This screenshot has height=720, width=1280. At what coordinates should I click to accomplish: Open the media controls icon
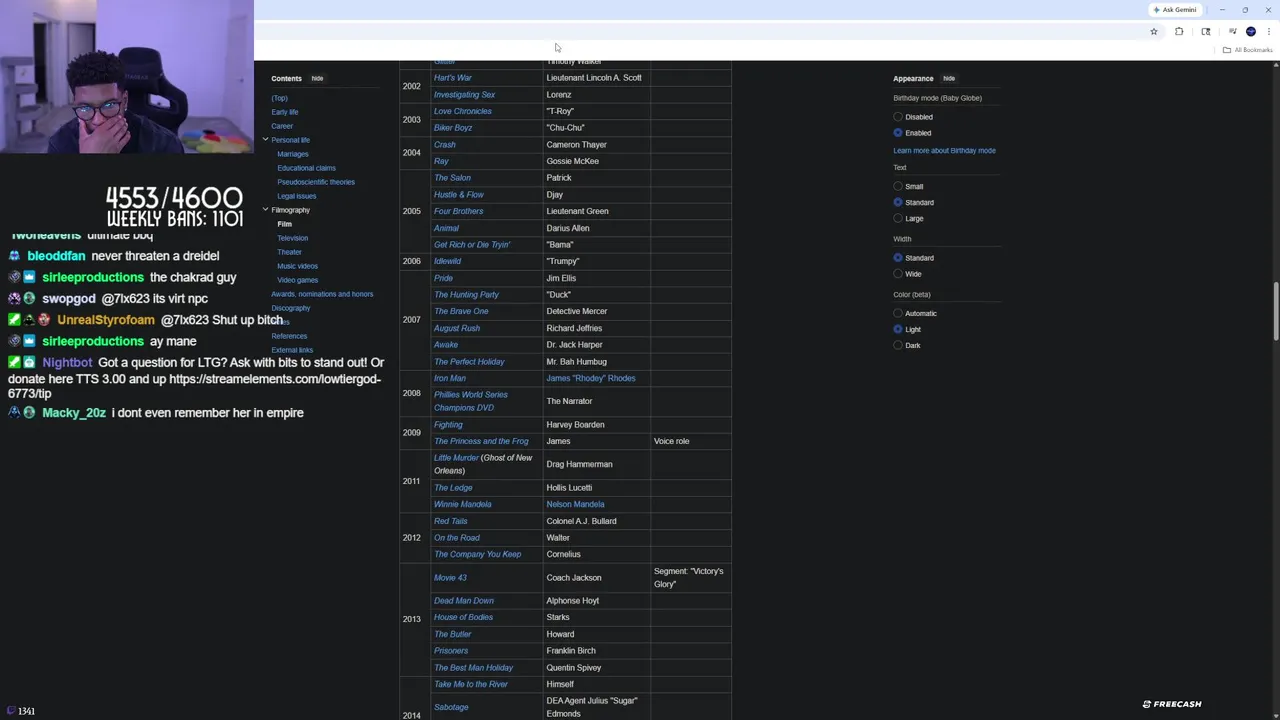pyautogui.click(x=1232, y=32)
